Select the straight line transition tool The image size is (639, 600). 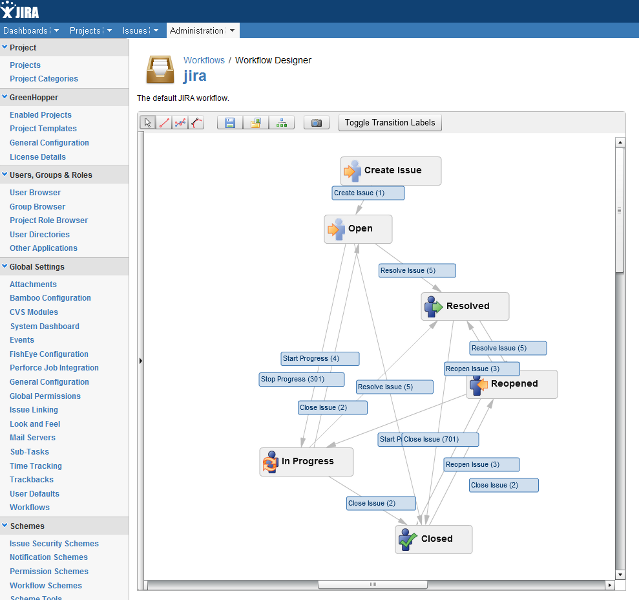point(164,123)
